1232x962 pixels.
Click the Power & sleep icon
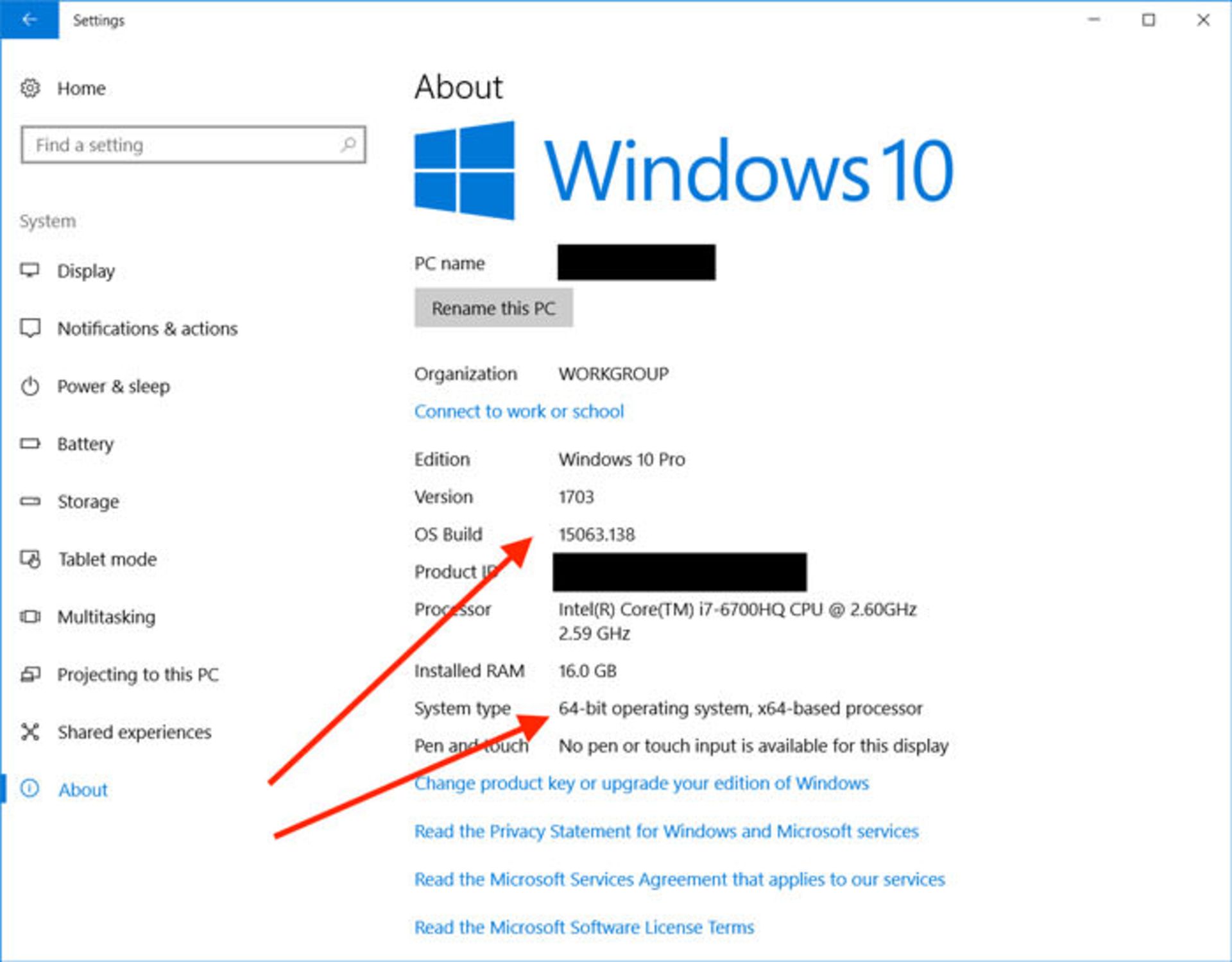(x=30, y=386)
